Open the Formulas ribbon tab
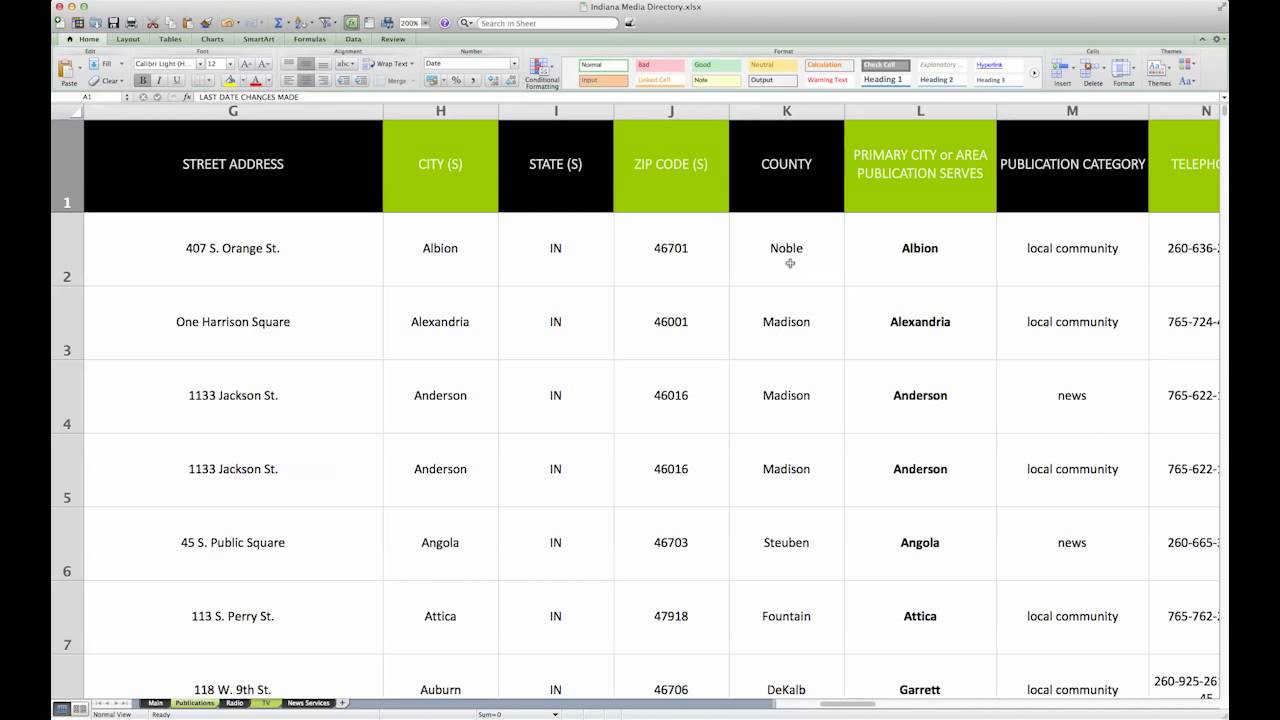 [x=309, y=39]
